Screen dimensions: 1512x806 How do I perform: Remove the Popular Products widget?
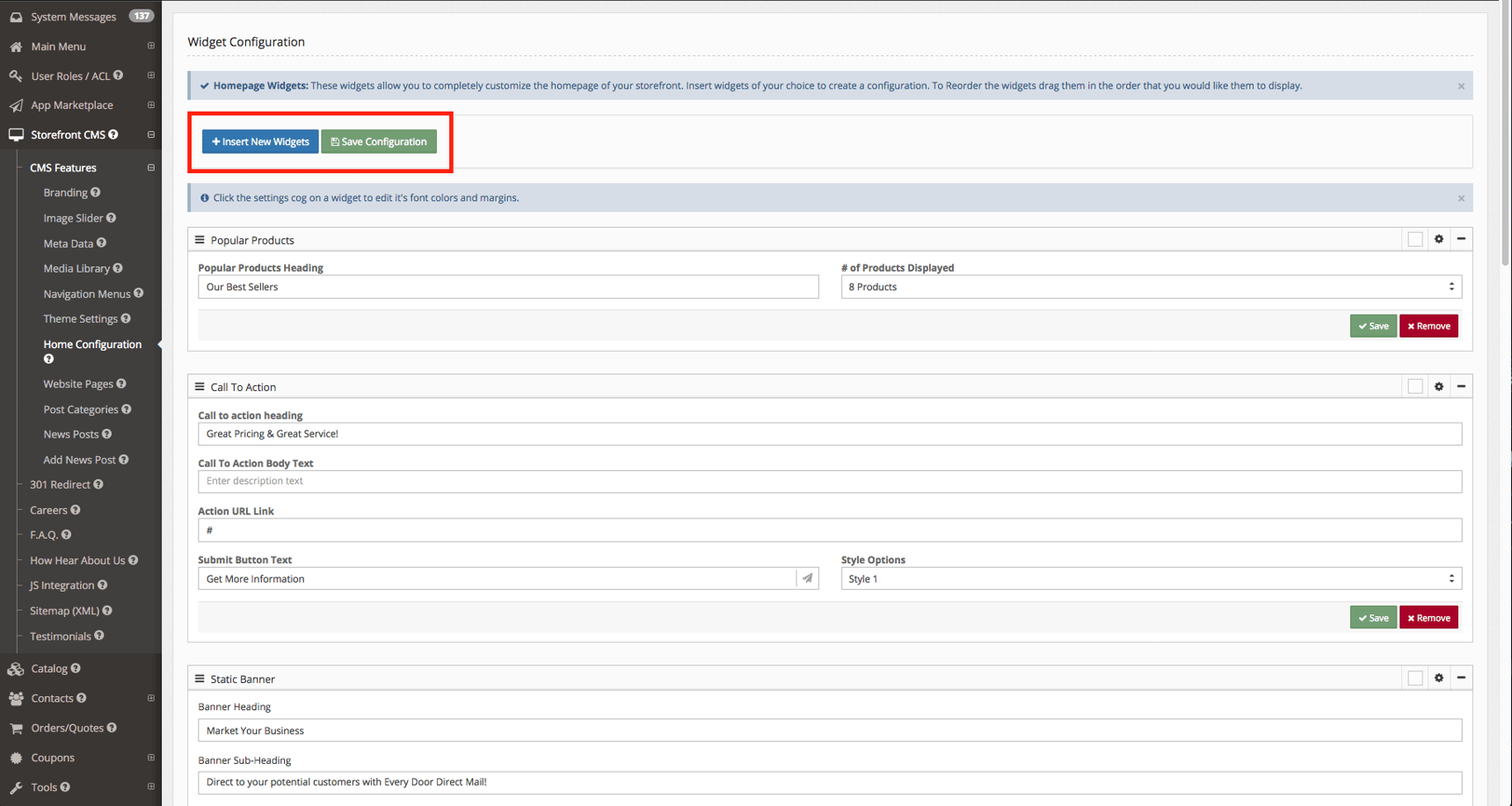coord(1428,326)
